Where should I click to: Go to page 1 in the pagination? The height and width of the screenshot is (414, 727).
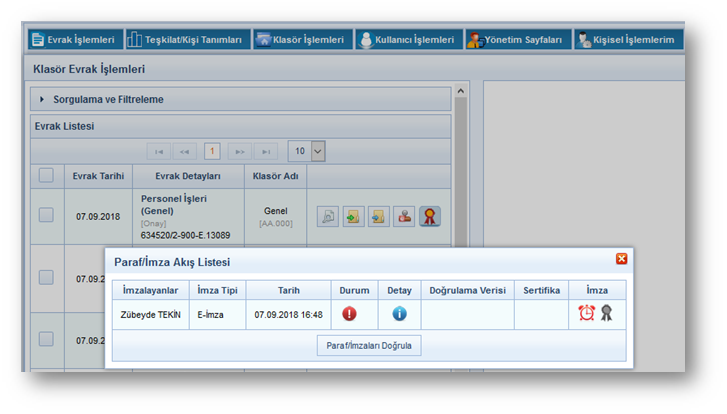[212, 151]
